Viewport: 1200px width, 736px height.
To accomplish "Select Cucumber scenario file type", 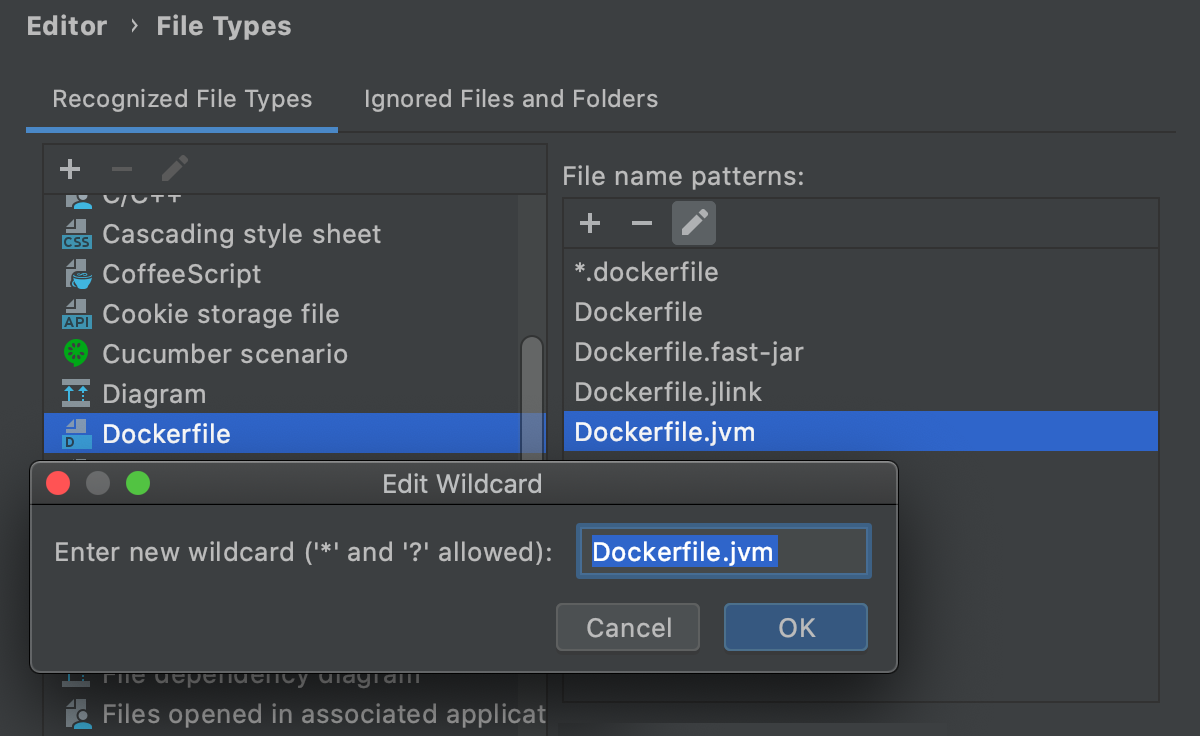I will 225,354.
